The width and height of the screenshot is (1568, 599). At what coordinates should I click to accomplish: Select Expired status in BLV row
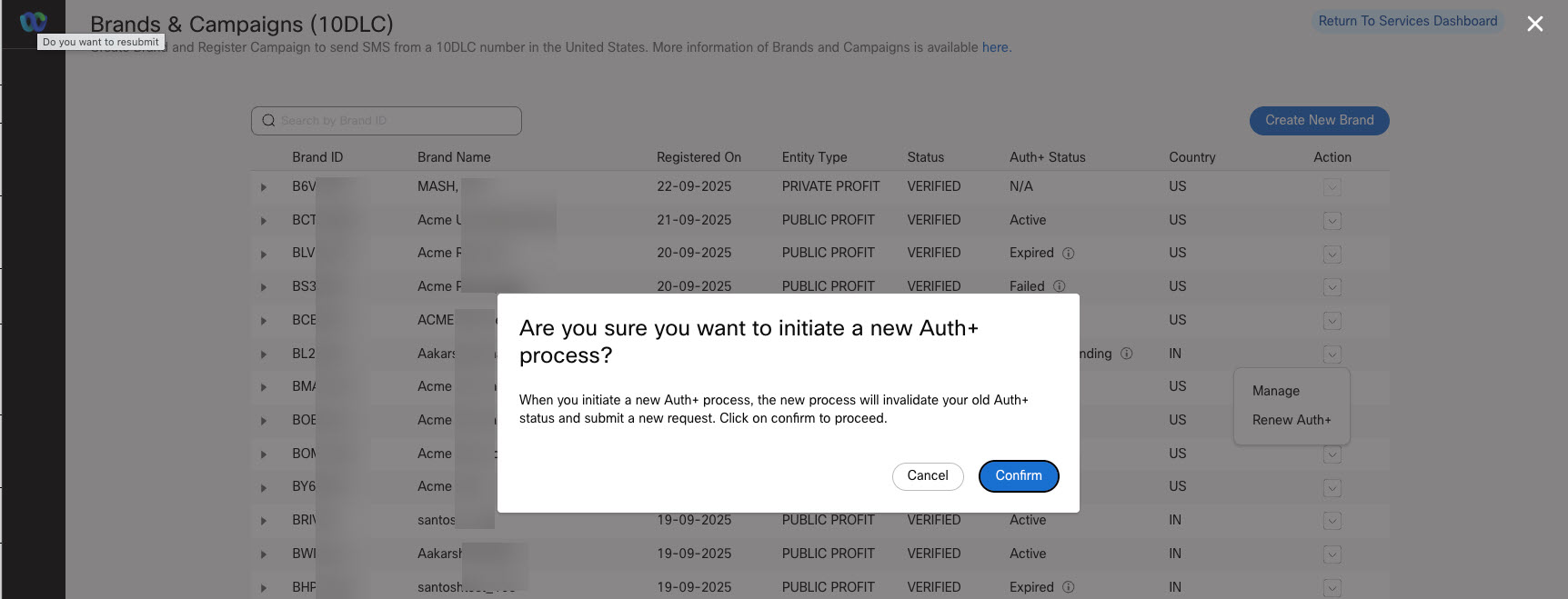point(1031,253)
